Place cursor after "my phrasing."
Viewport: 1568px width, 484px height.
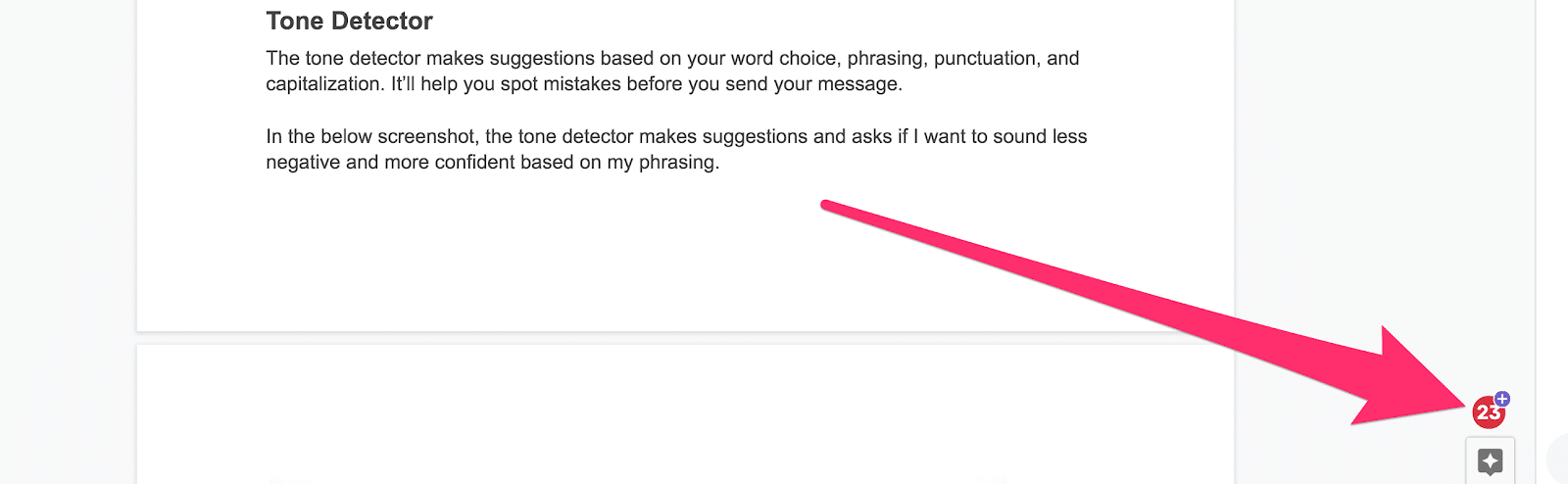tap(719, 162)
